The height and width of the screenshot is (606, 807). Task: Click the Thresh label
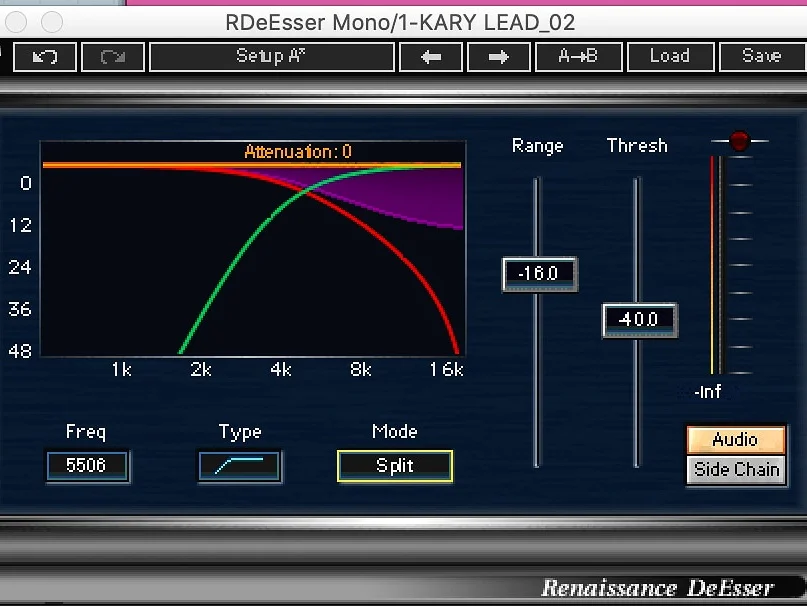(637, 146)
